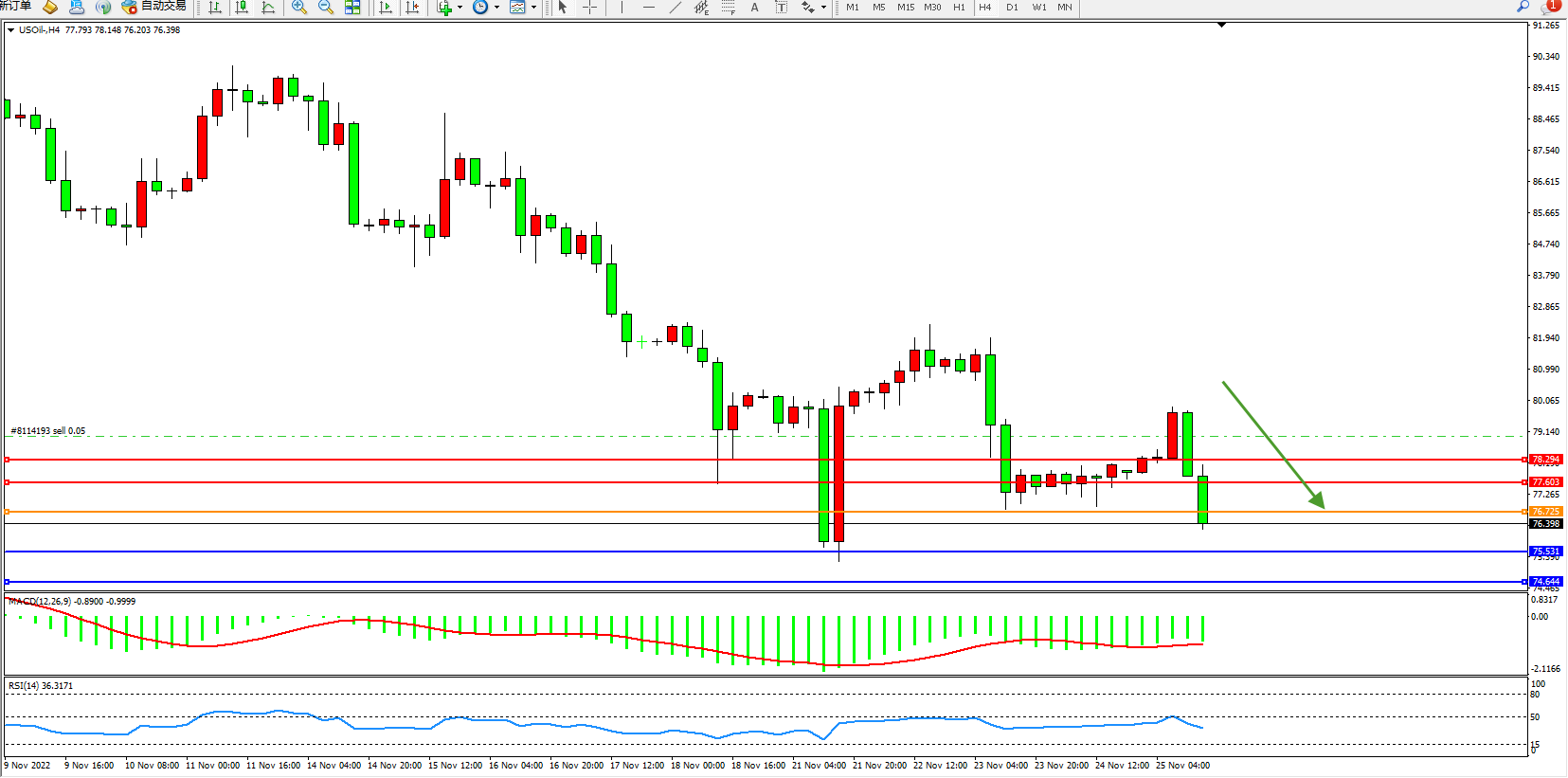Viewport: 1568px width, 778px height.
Task: Toggle the chart auto scroll button
Action: (x=386, y=8)
